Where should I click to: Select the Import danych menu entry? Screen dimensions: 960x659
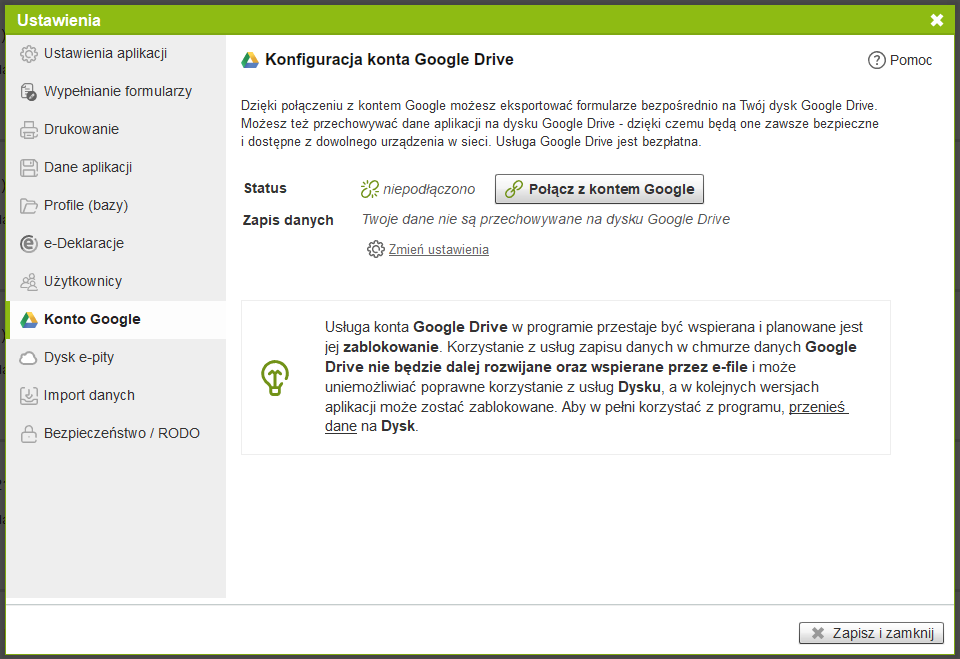89,396
